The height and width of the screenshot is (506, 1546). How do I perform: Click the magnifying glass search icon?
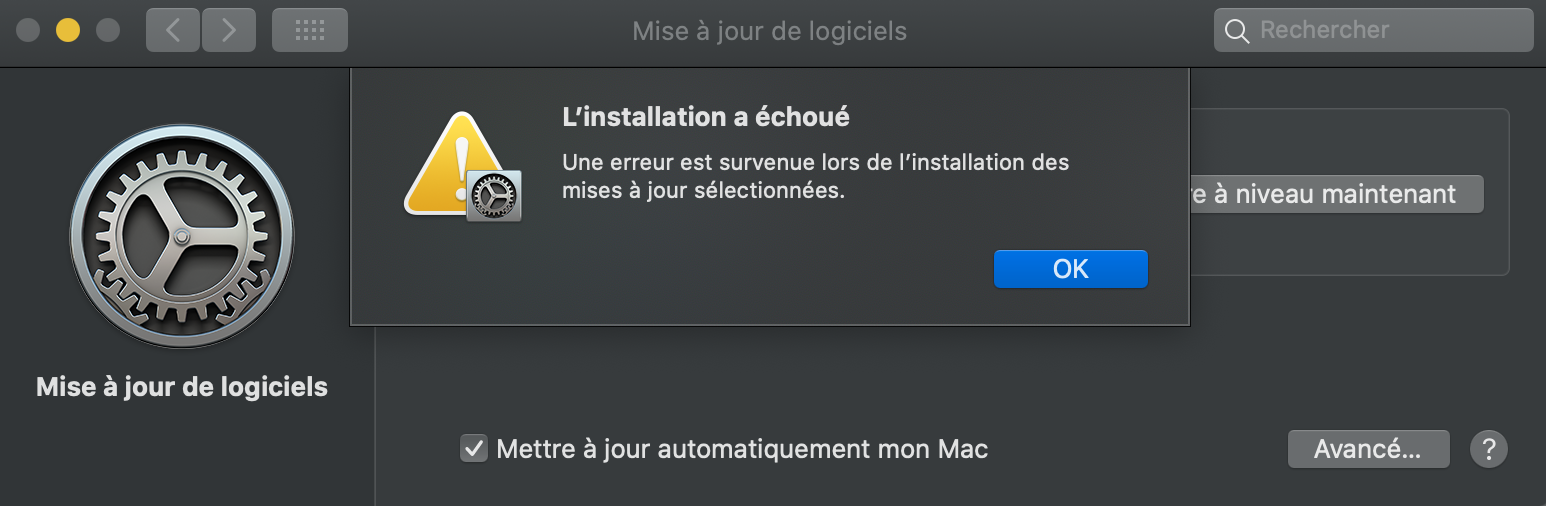1237,31
